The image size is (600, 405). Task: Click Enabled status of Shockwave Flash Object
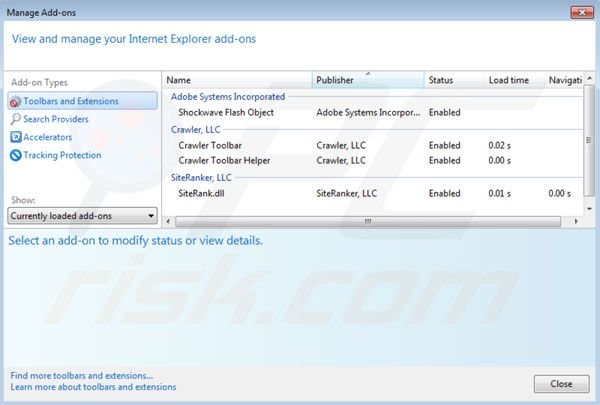point(445,113)
